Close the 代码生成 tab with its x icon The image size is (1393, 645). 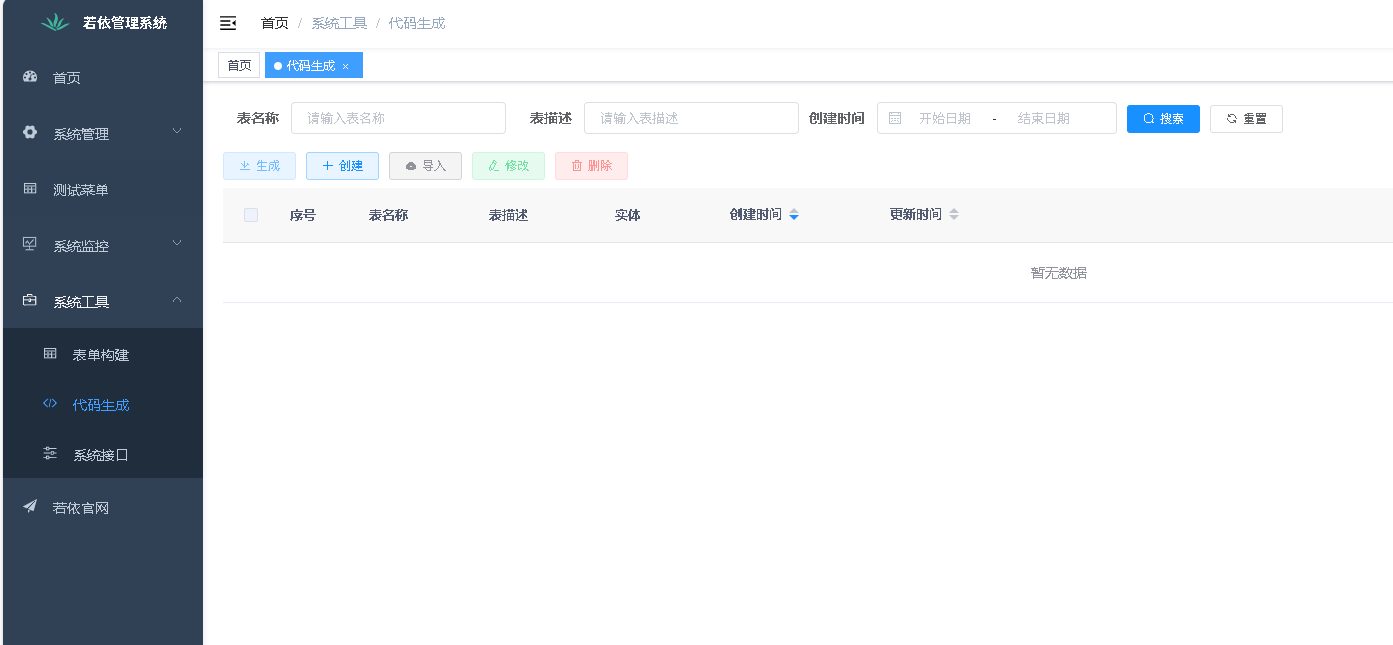[x=346, y=66]
